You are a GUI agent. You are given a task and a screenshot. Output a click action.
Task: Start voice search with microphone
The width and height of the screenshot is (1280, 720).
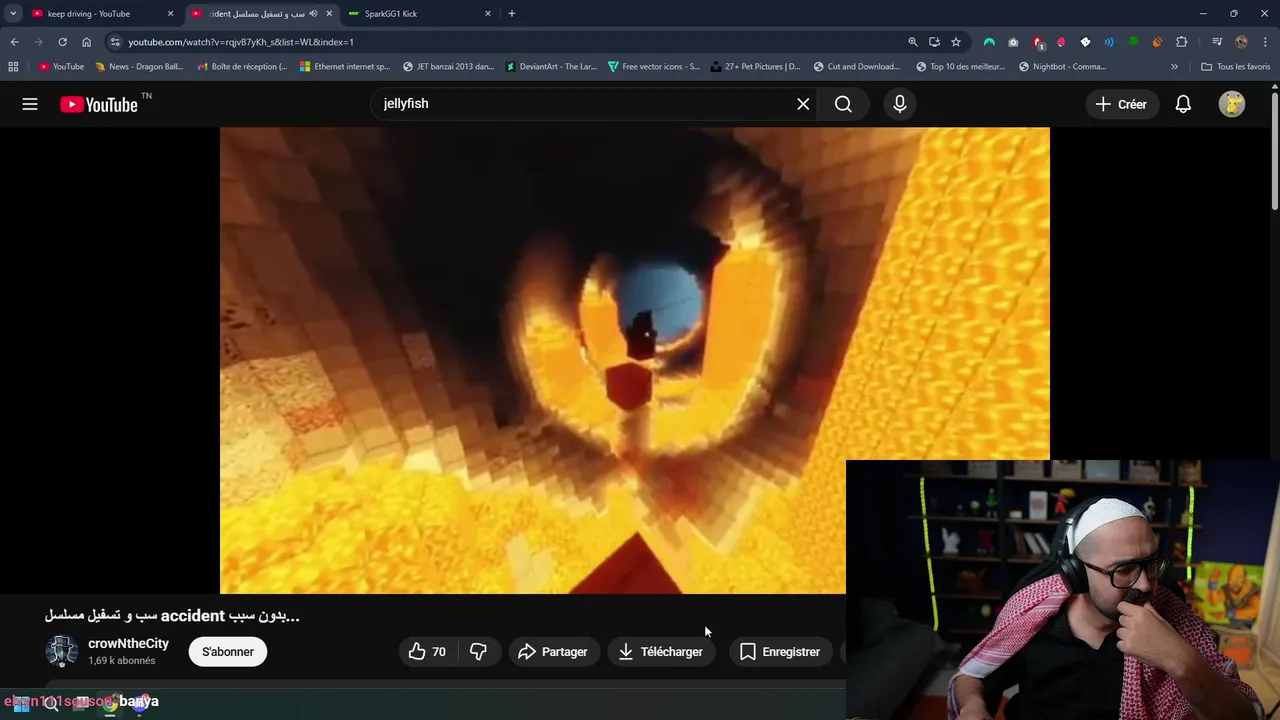[x=900, y=104]
